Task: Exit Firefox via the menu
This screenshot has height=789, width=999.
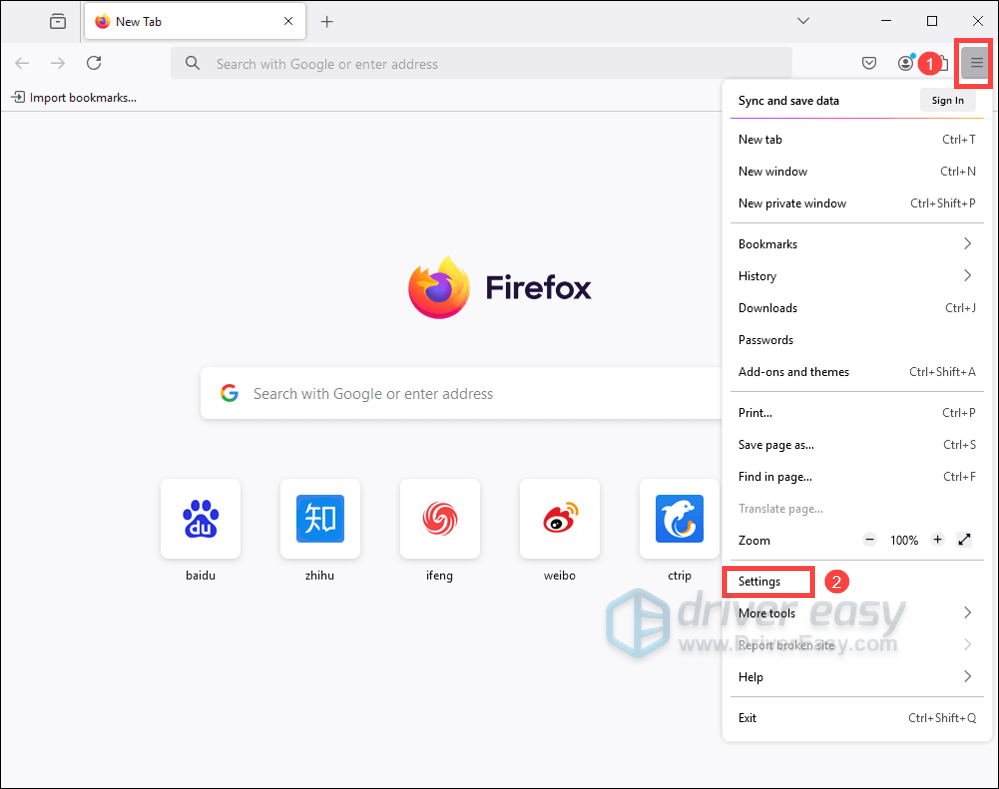Action: 857,718
